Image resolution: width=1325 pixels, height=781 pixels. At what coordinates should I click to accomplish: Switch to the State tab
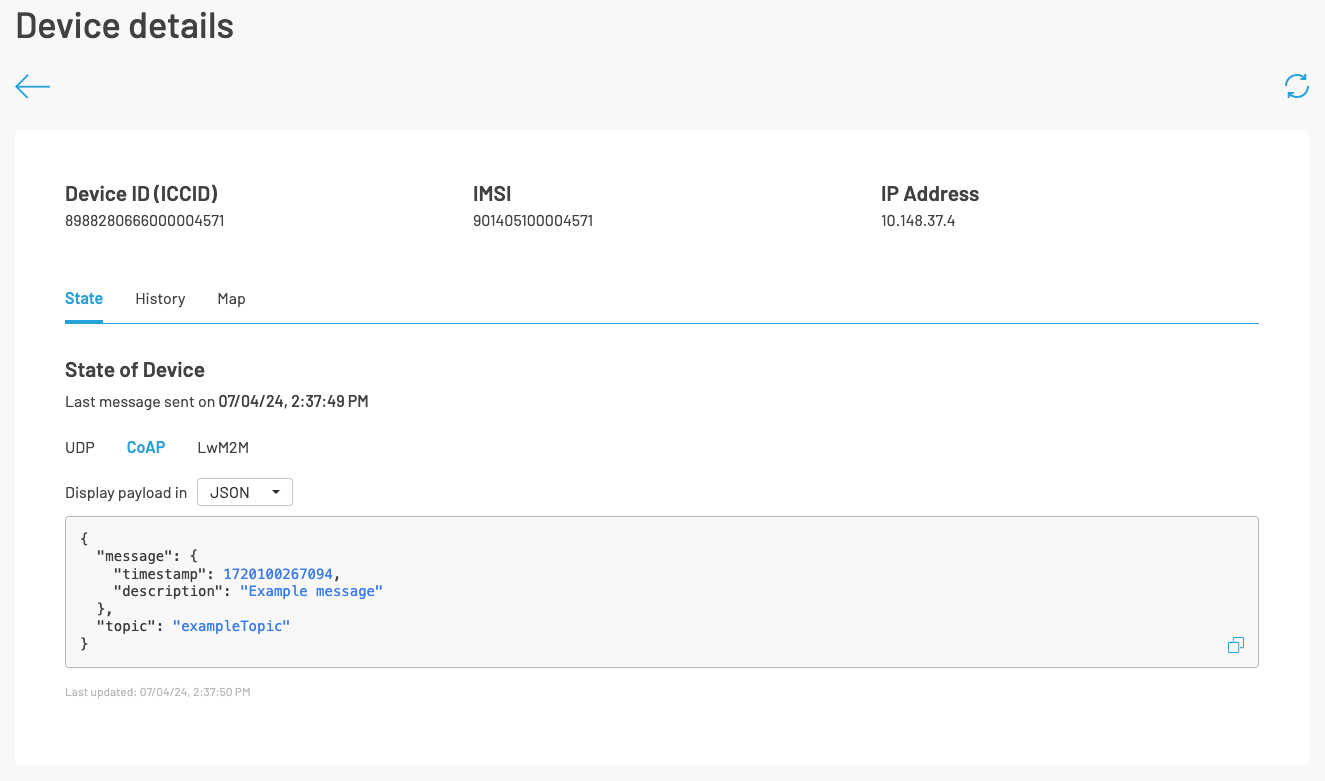84,299
